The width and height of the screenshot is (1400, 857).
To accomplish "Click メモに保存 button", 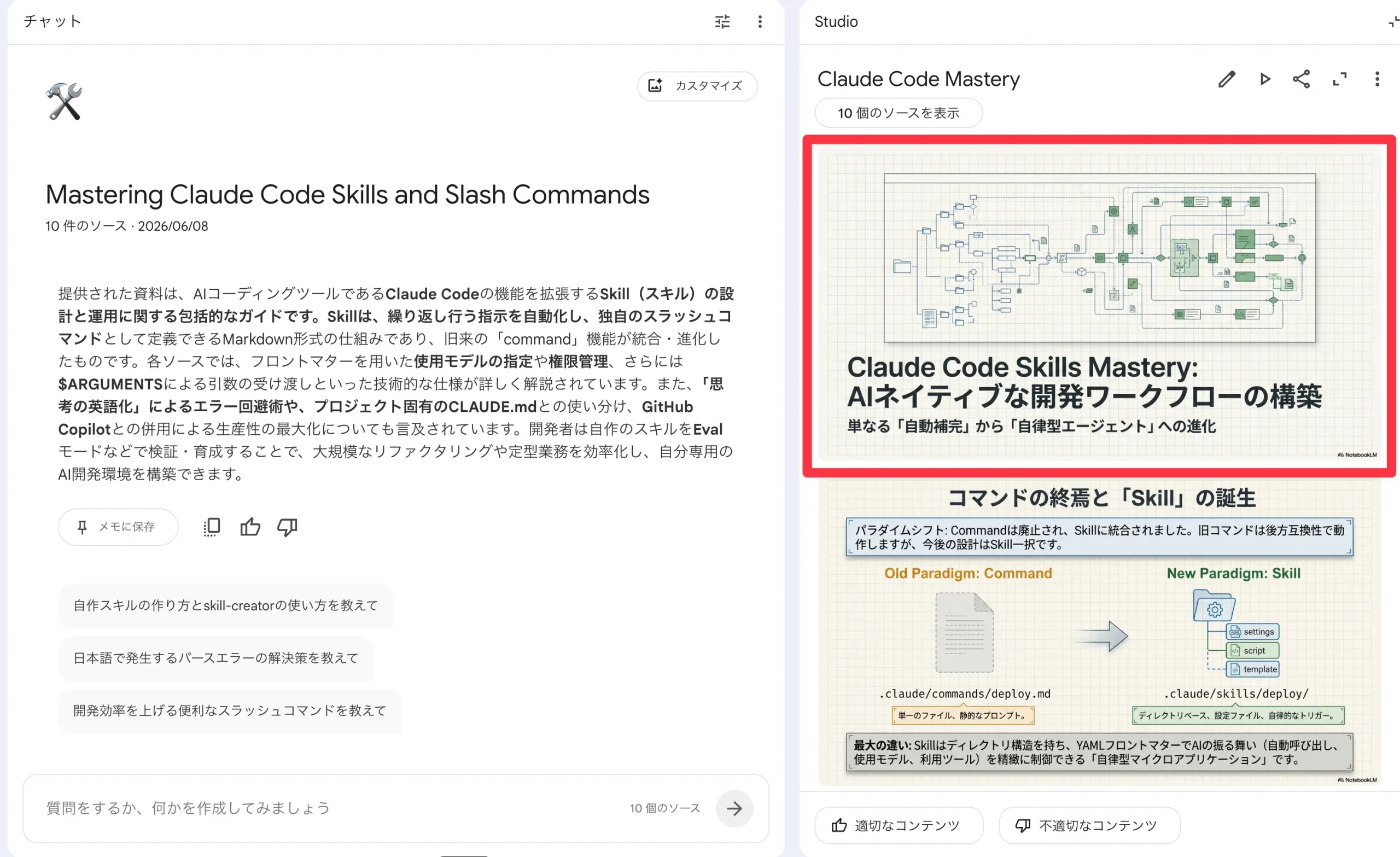I will pos(118,527).
